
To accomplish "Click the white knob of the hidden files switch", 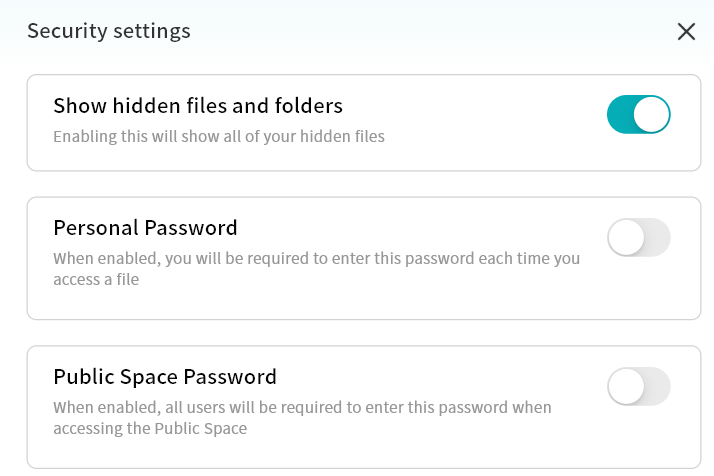I will pyautogui.click(x=651, y=114).
